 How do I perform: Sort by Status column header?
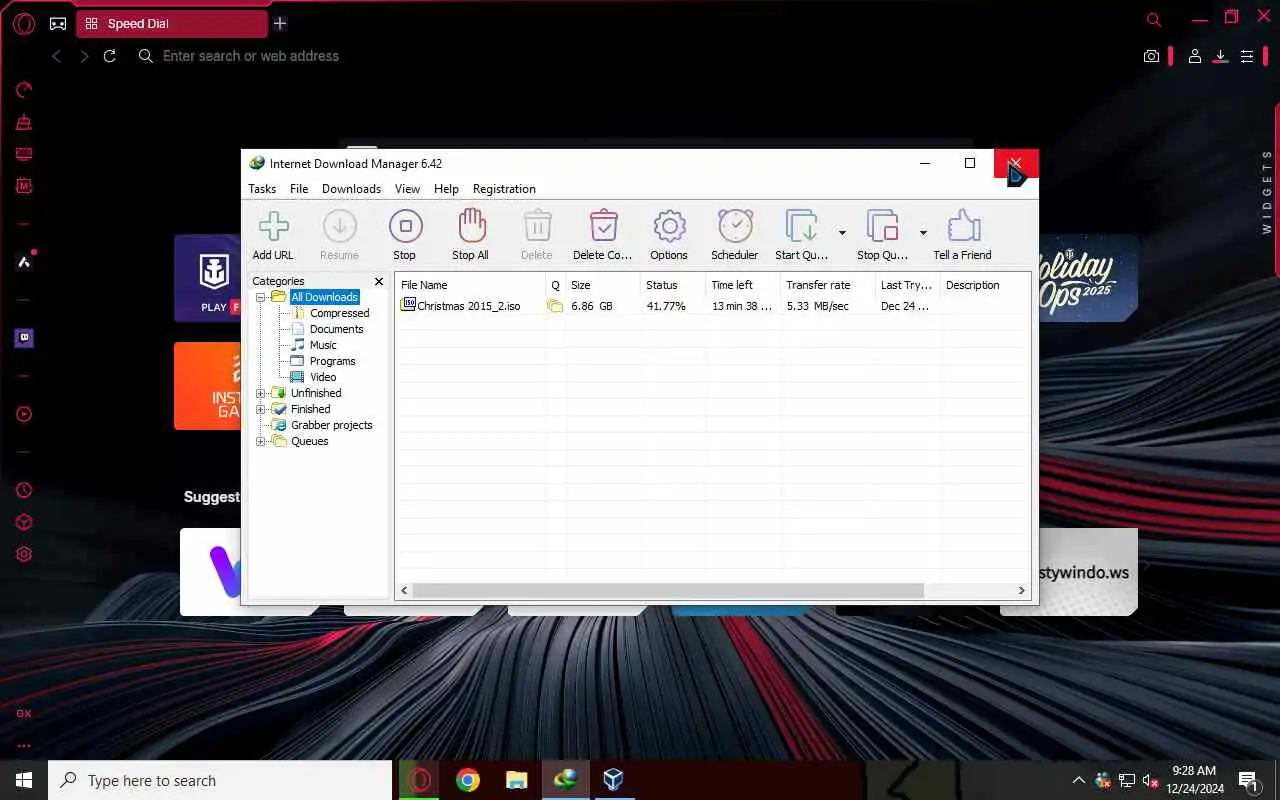(x=672, y=285)
